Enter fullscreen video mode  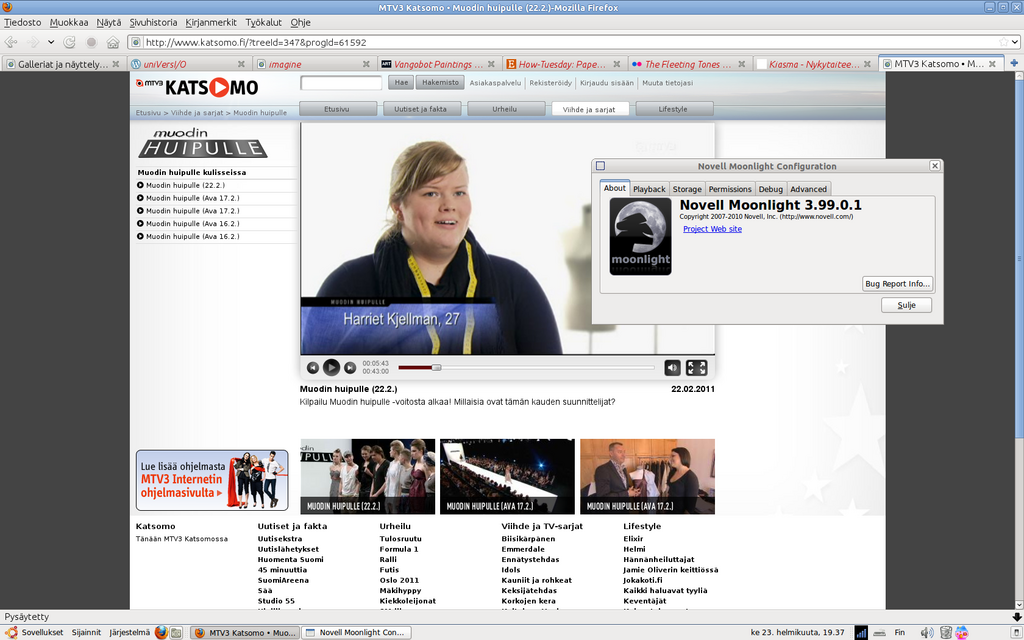697,368
